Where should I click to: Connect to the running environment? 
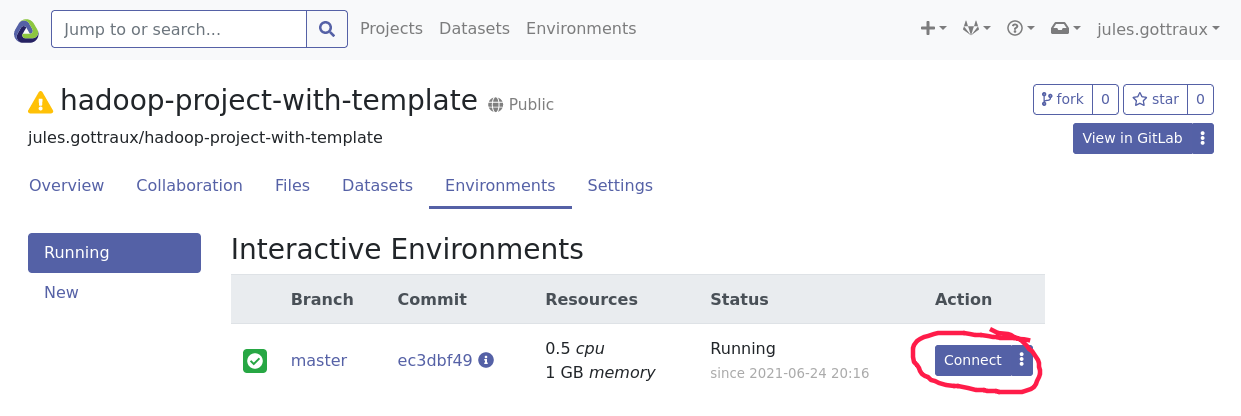(x=972, y=360)
